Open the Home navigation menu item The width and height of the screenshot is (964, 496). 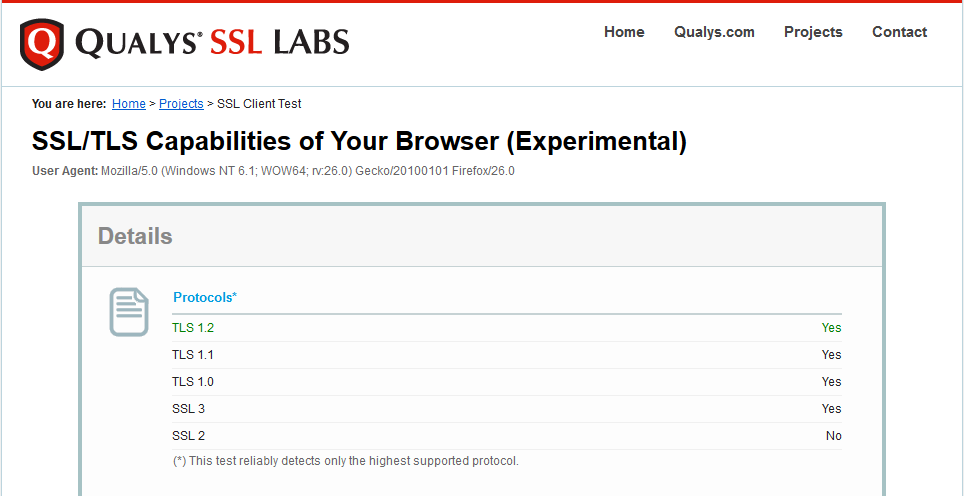[624, 32]
